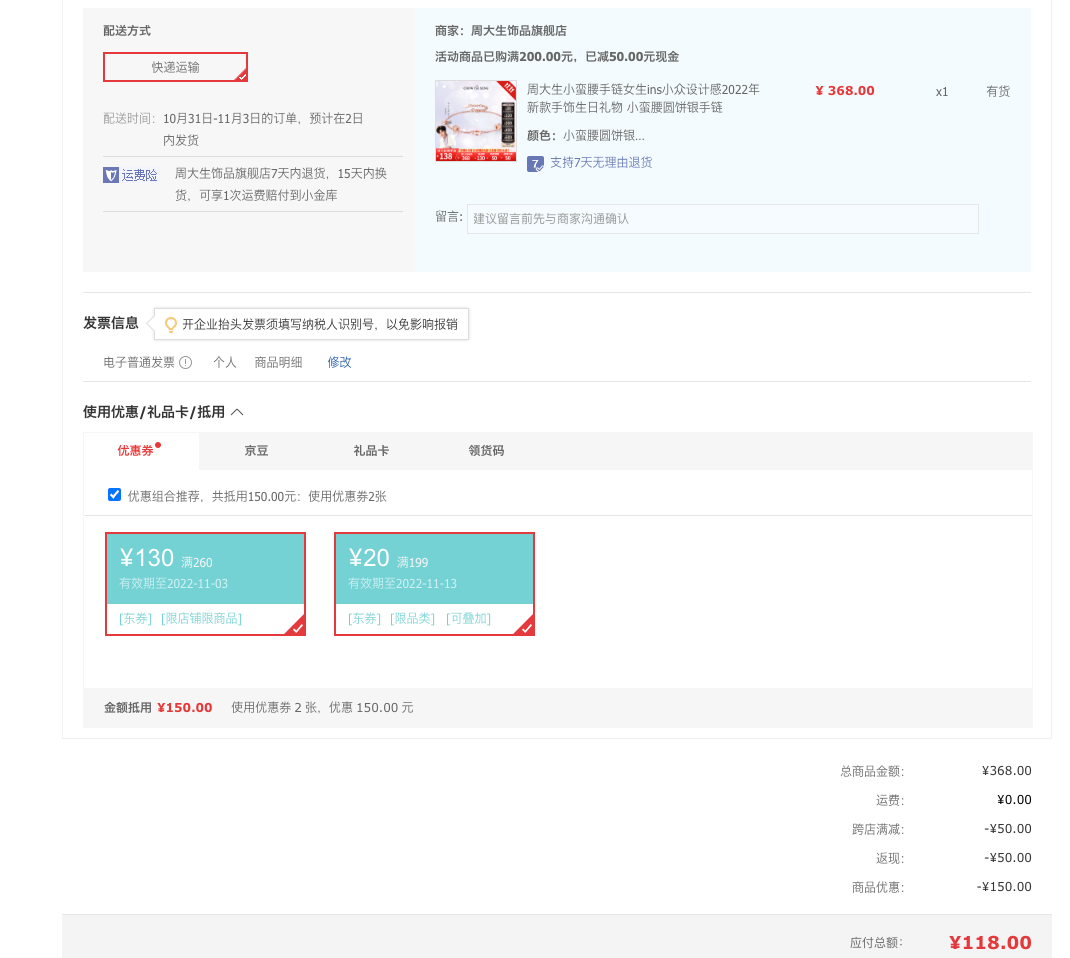The height and width of the screenshot is (958, 1070).
Task: Click 修改 to edit invoice info
Action: click(x=339, y=362)
